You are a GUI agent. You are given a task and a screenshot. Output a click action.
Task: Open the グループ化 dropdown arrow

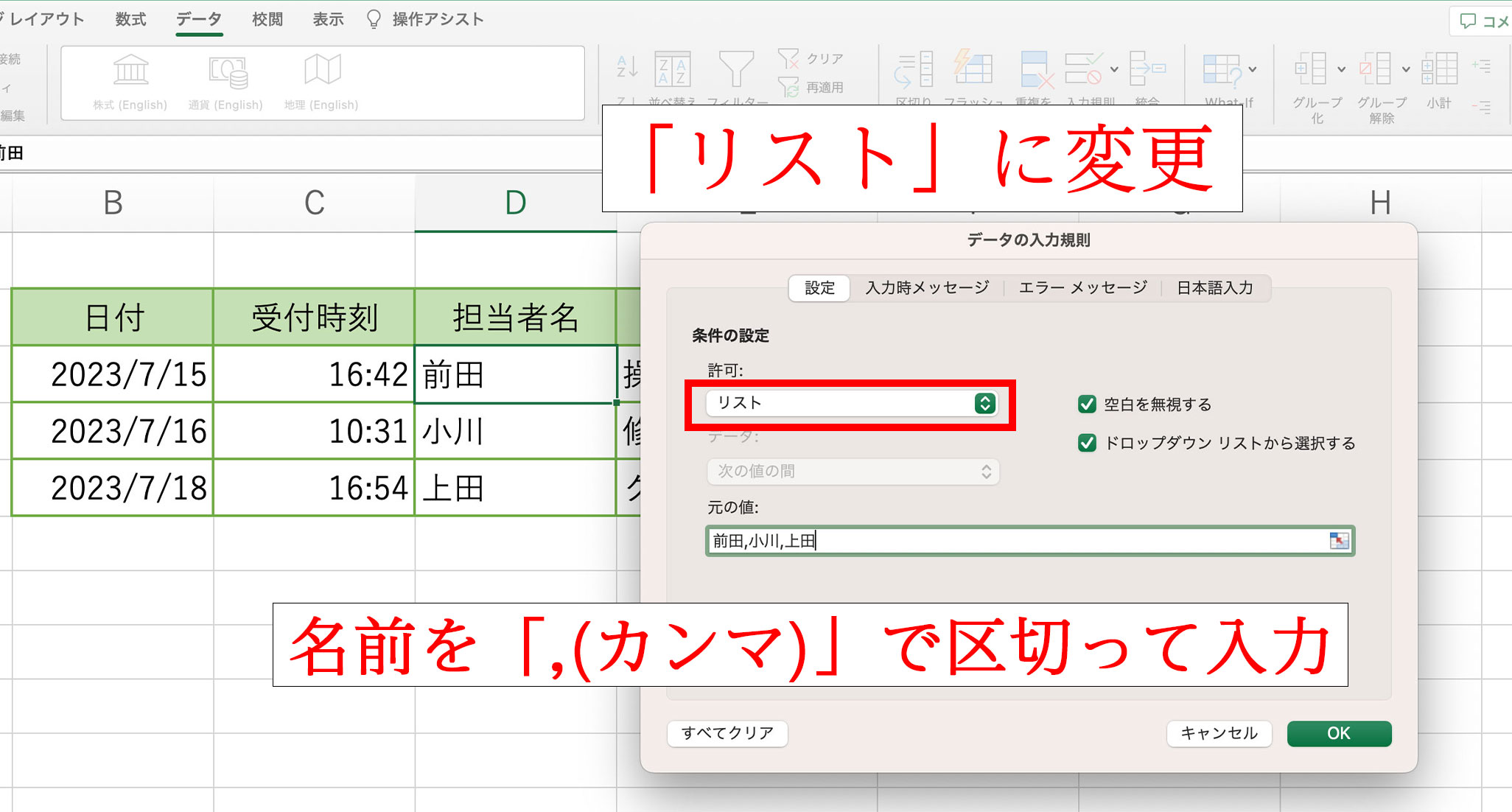[x=1341, y=70]
